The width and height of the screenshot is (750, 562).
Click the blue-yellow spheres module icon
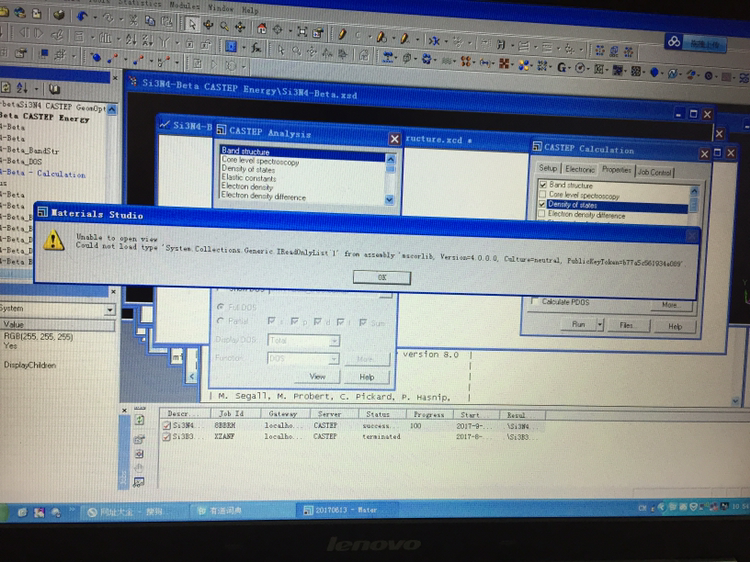tap(524, 66)
